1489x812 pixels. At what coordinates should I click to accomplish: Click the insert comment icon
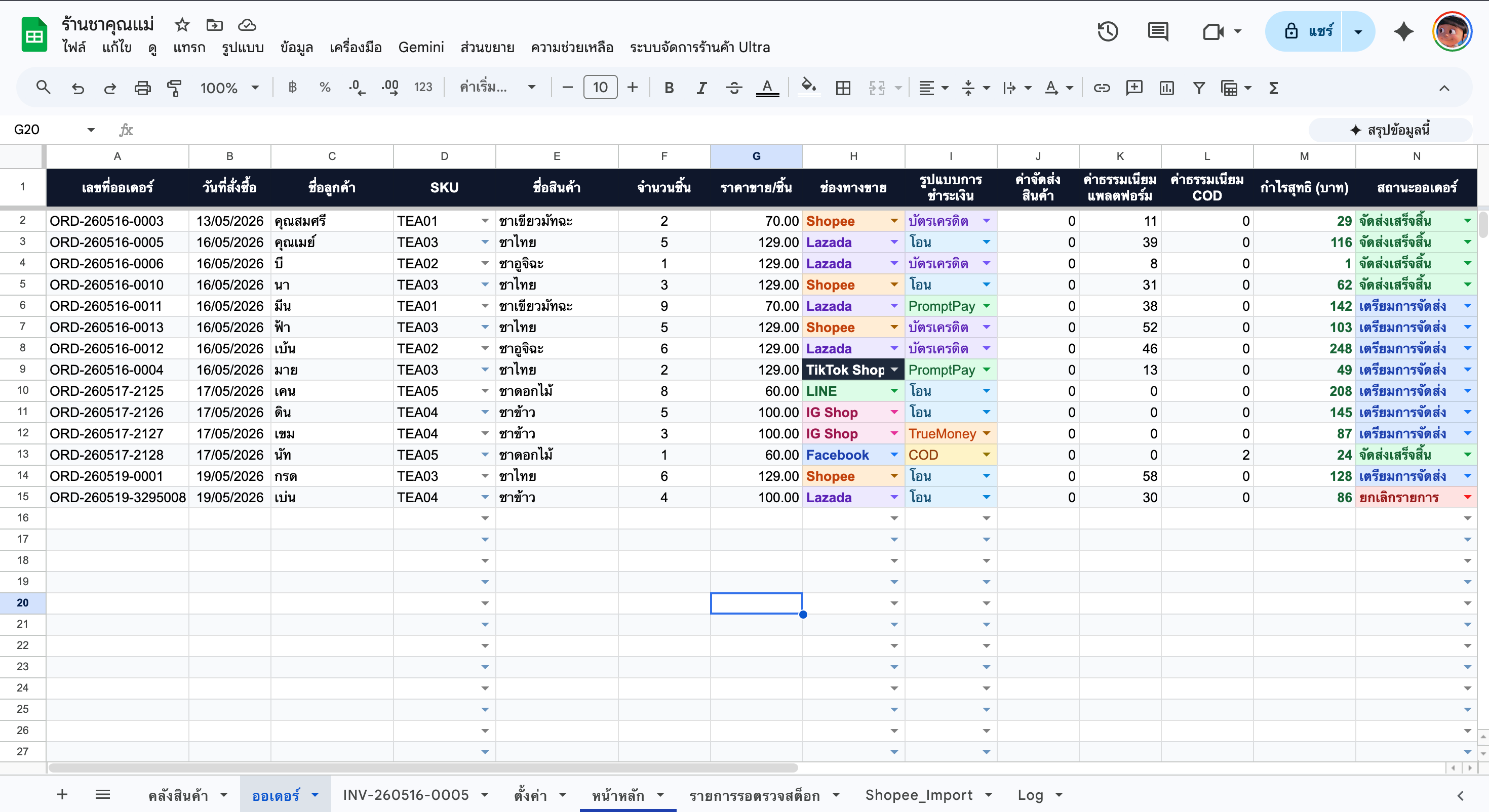tap(1134, 88)
